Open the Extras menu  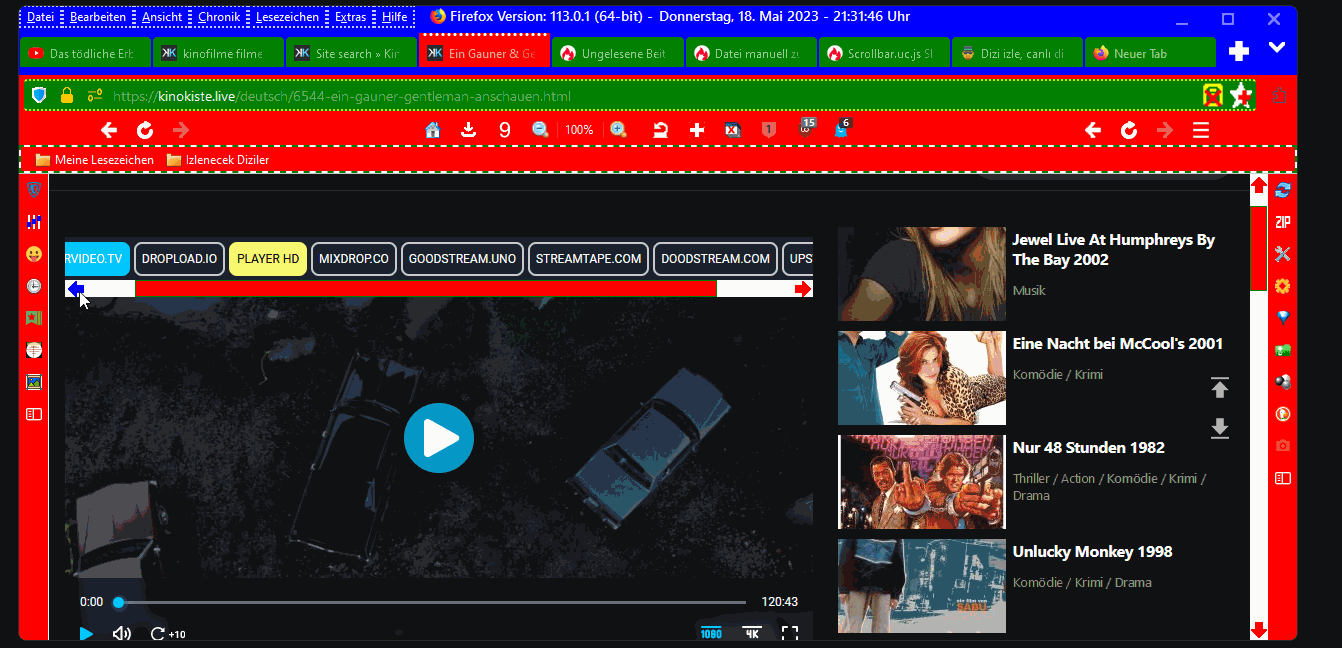pos(351,17)
